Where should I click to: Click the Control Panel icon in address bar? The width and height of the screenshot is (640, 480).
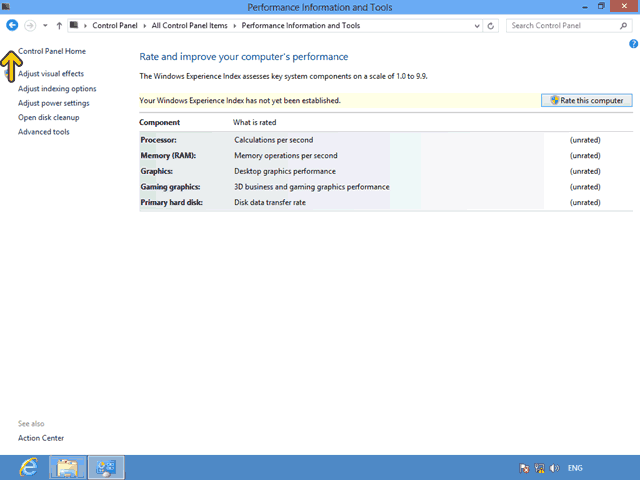(74, 25)
